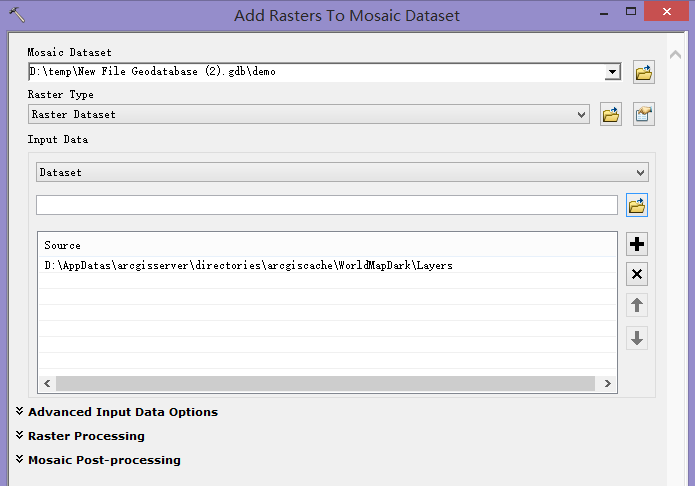Select the WorldMapDark\Layers source row
Screen dimensions: 695x486
[x=327, y=265]
